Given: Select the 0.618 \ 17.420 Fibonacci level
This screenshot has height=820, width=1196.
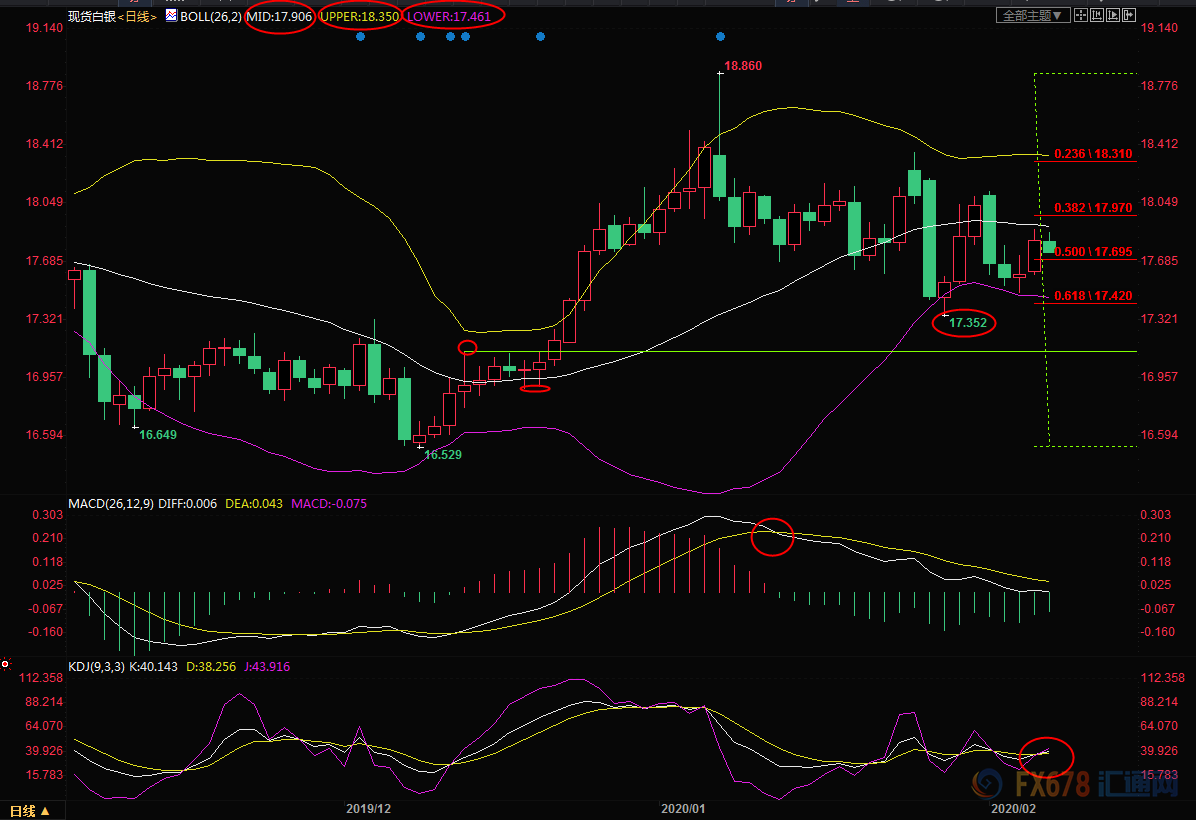Looking at the screenshot, I should pos(1093,296).
